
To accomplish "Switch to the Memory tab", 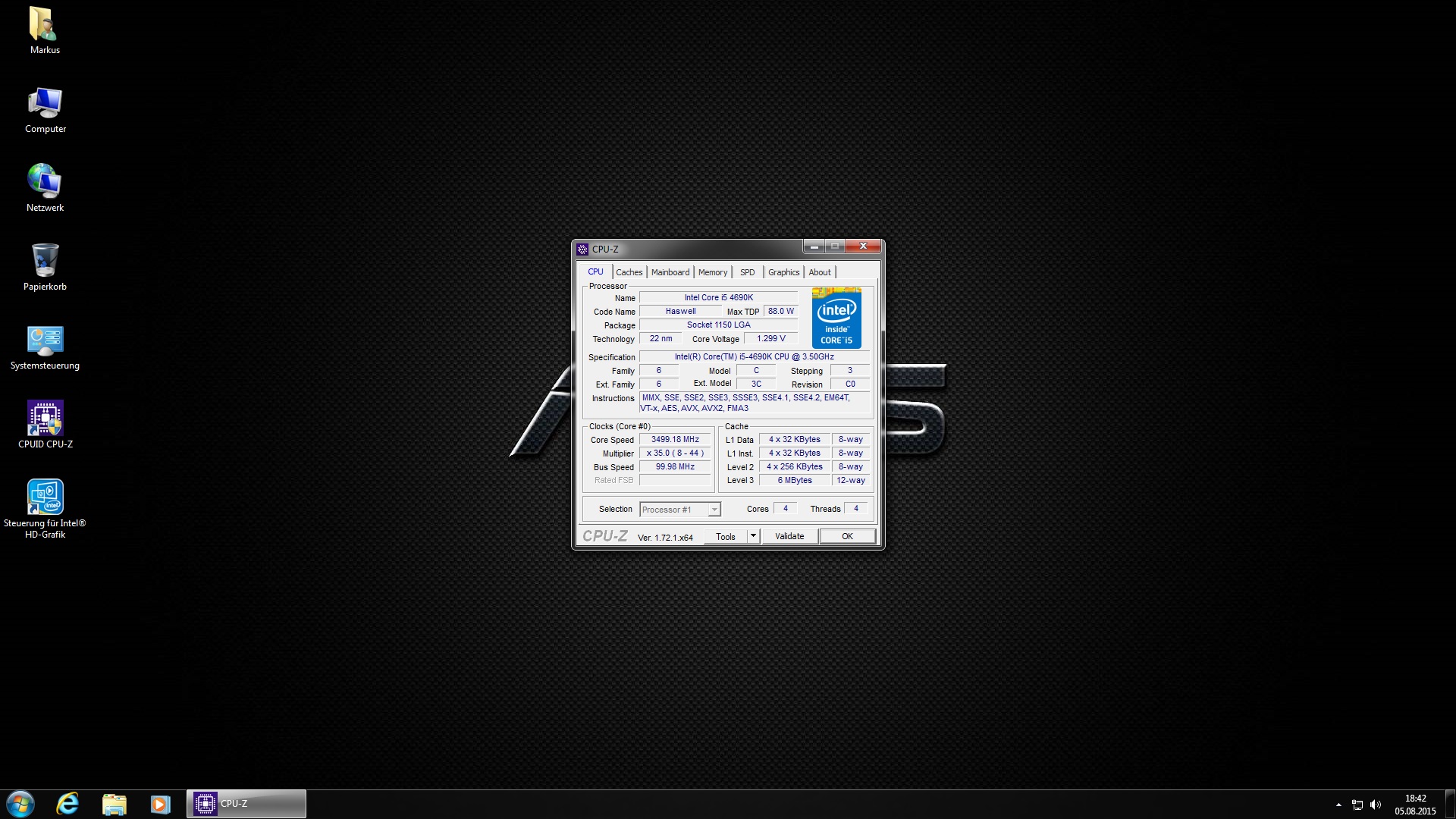I will (x=712, y=272).
